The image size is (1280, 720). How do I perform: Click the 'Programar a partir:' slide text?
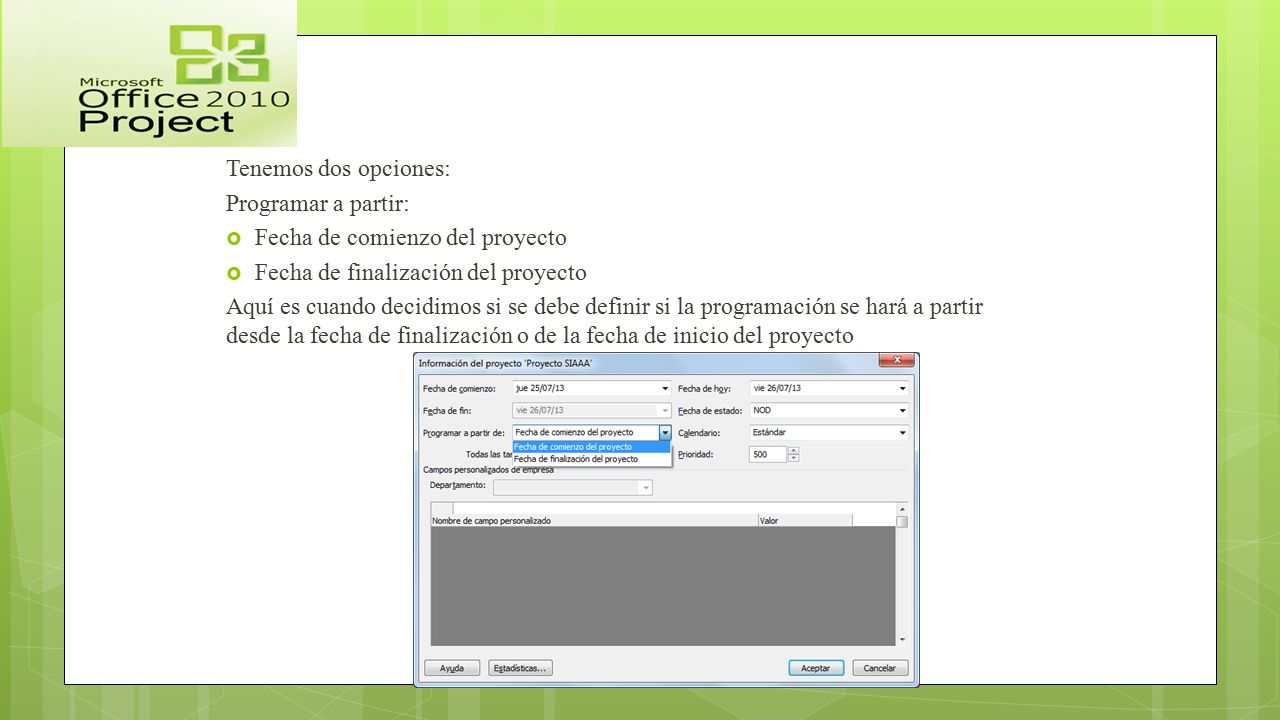(x=317, y=204)
